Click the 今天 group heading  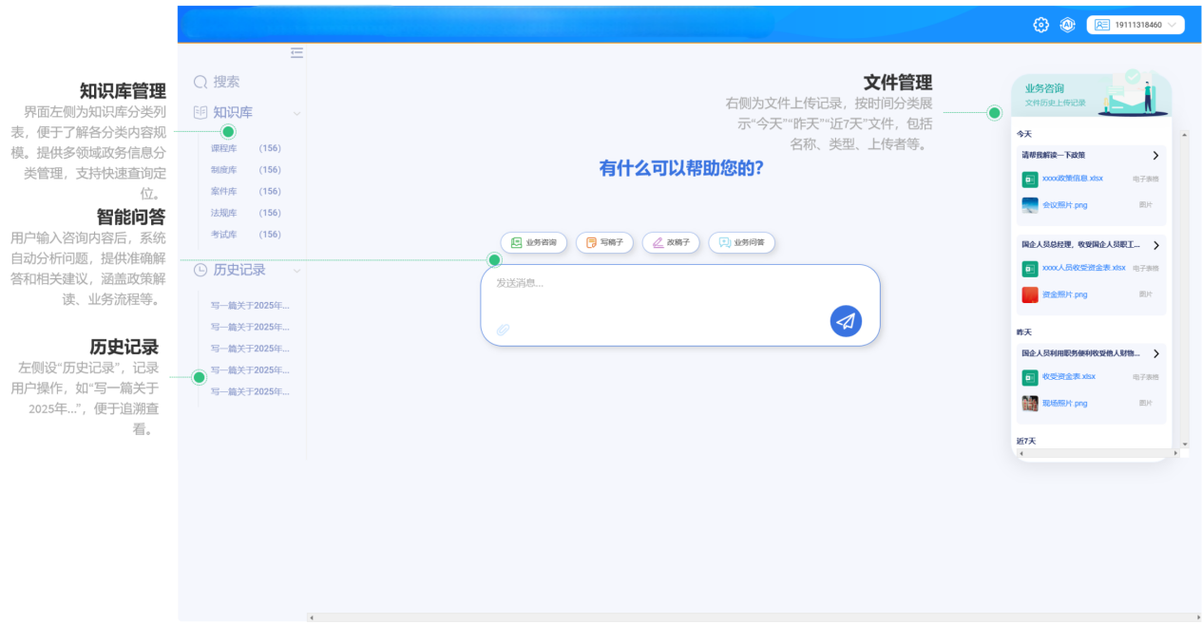point(1024,134)
